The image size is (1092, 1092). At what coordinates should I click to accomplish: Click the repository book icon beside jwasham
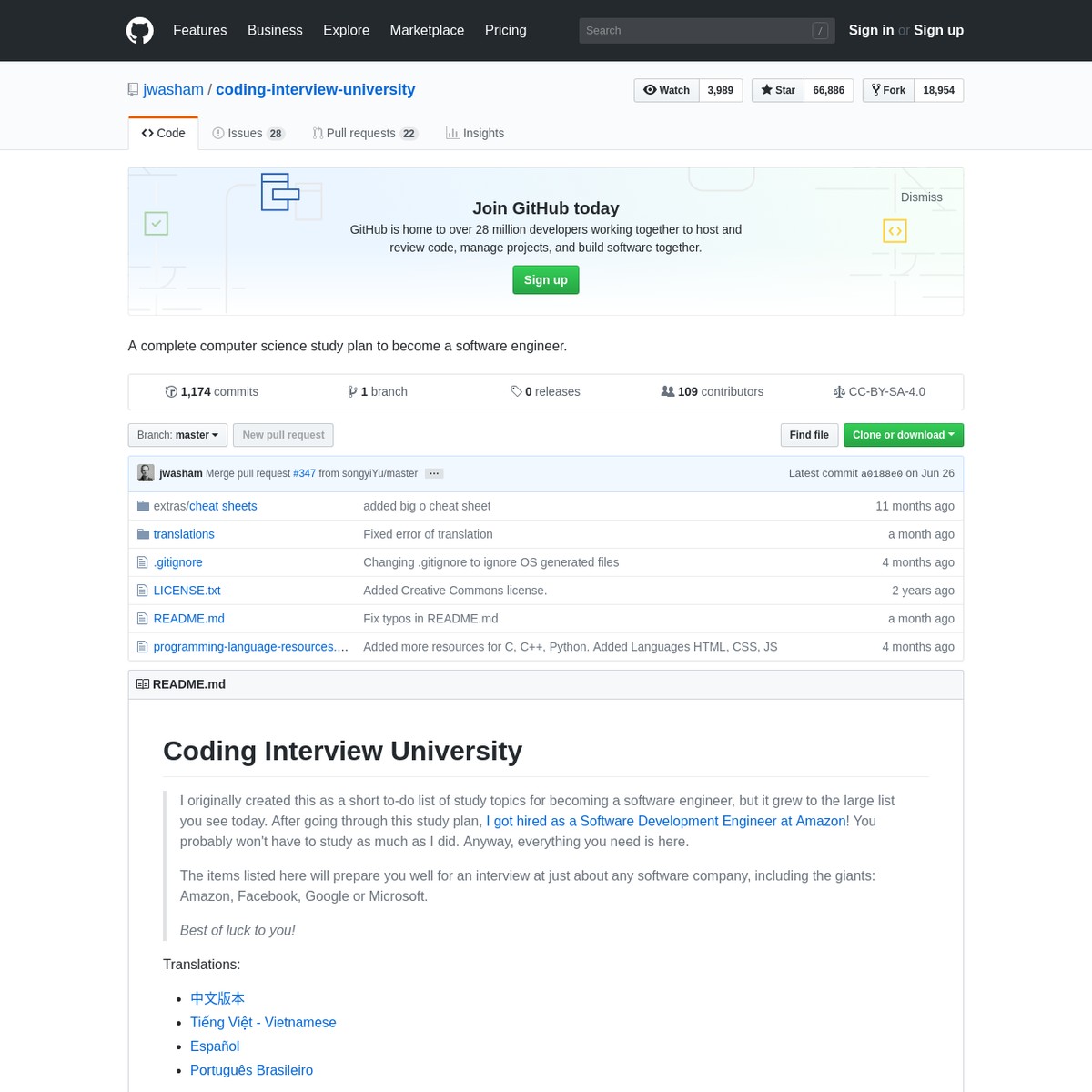[134, 89]
